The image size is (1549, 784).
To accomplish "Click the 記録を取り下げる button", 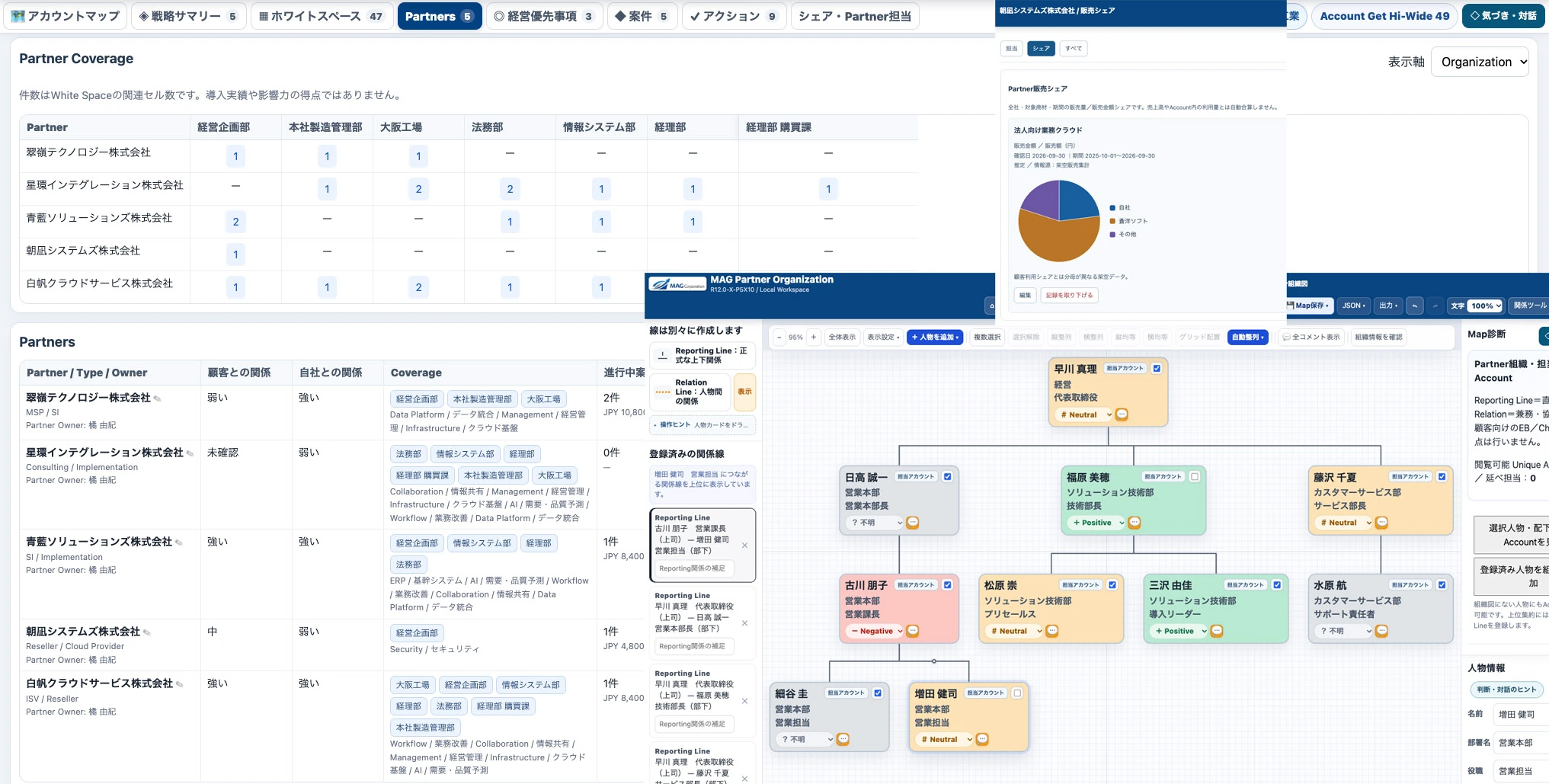I will coord(1069,296).
